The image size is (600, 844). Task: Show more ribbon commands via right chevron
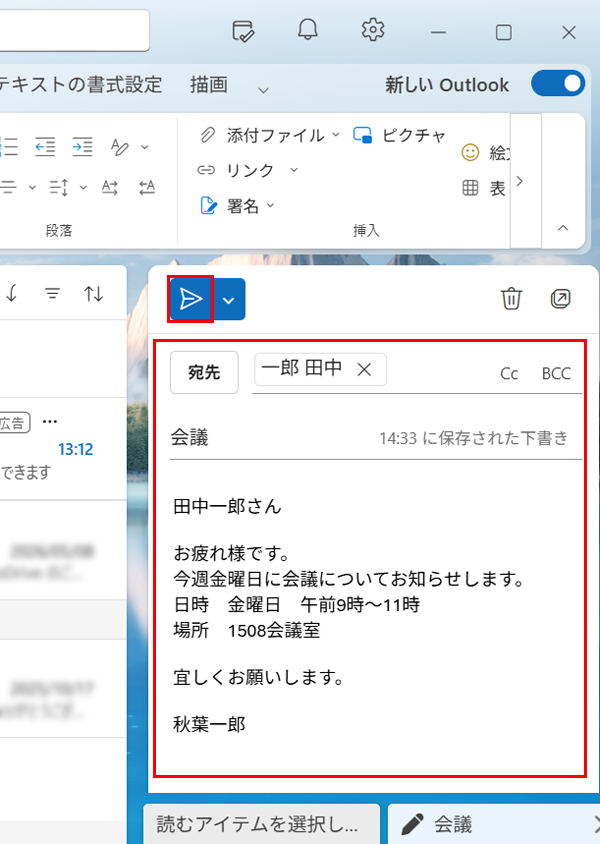(x=519, y=181)
